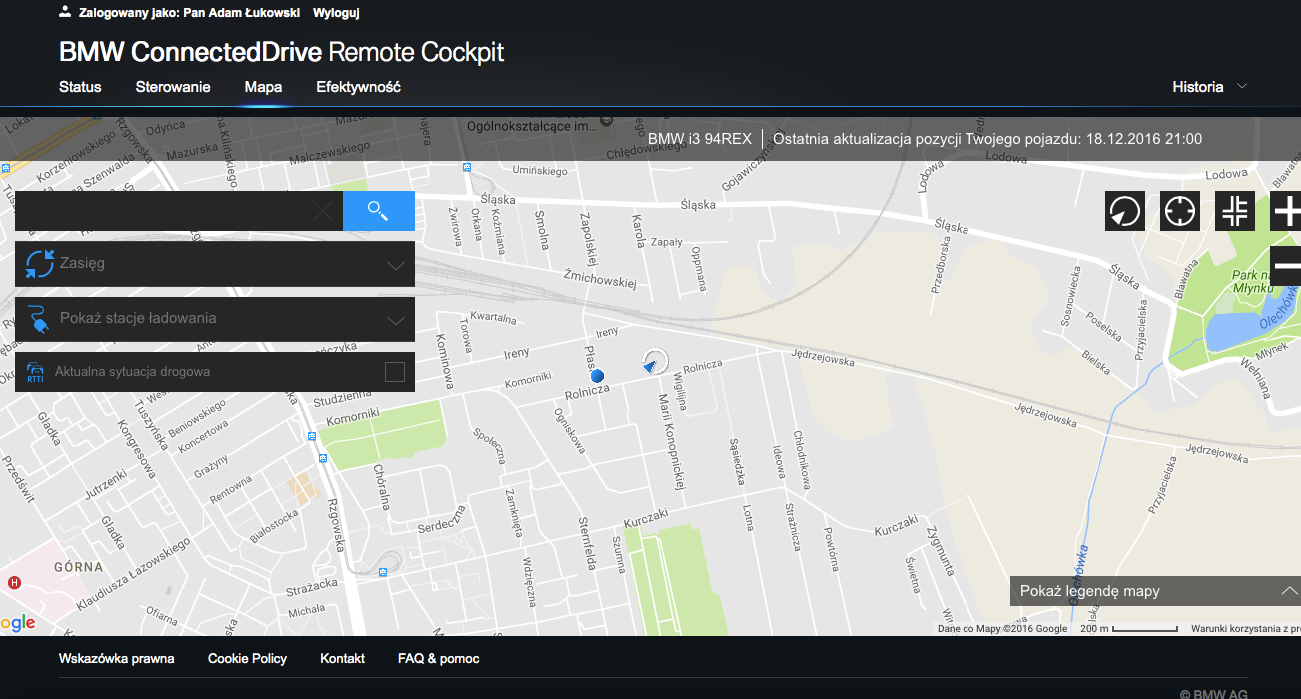Click the map rotation compass button
This screenshot has height=699, width=1301.
pyautogui.click(x=1125, y=211)
